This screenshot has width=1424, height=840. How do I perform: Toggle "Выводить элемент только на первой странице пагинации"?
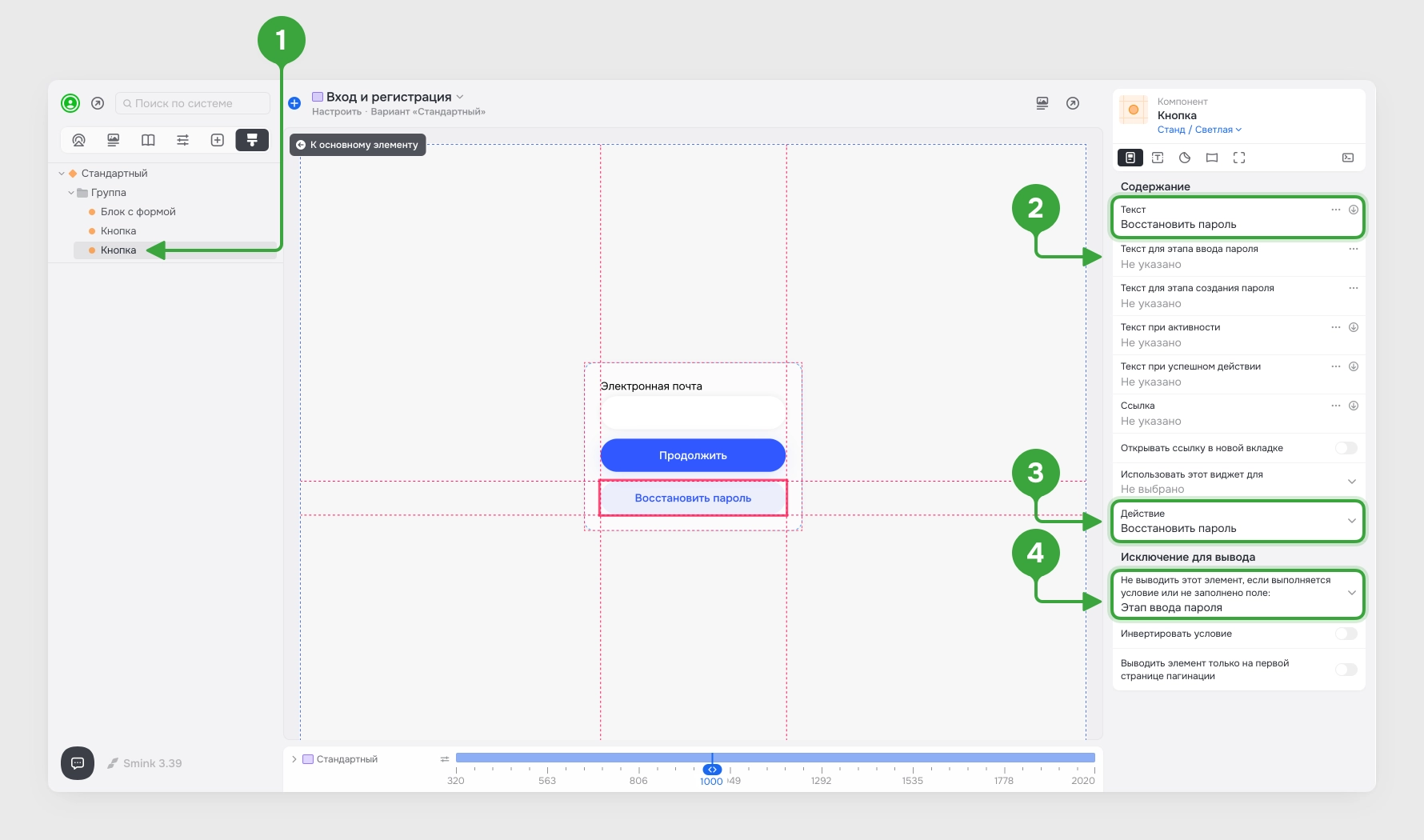click(1346, 670)
